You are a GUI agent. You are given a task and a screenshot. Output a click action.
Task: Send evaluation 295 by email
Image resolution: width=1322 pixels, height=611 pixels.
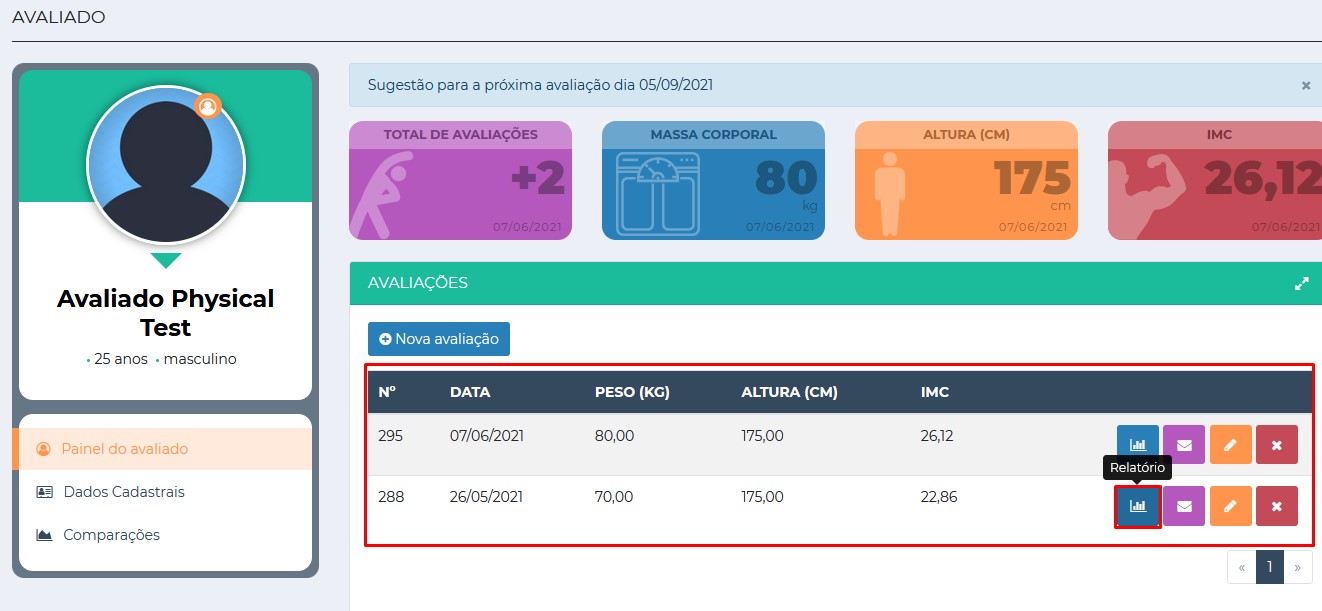click(1184, 445)
